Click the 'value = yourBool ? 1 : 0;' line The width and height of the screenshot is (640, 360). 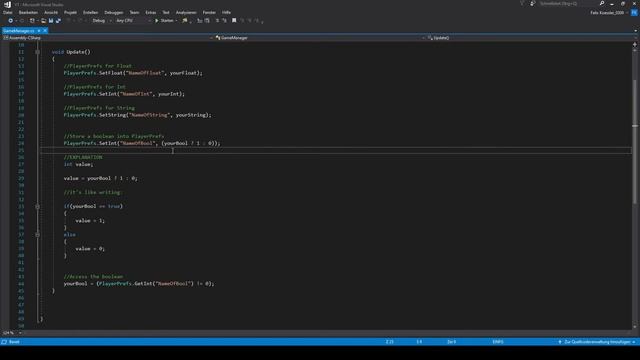(100, 178)
